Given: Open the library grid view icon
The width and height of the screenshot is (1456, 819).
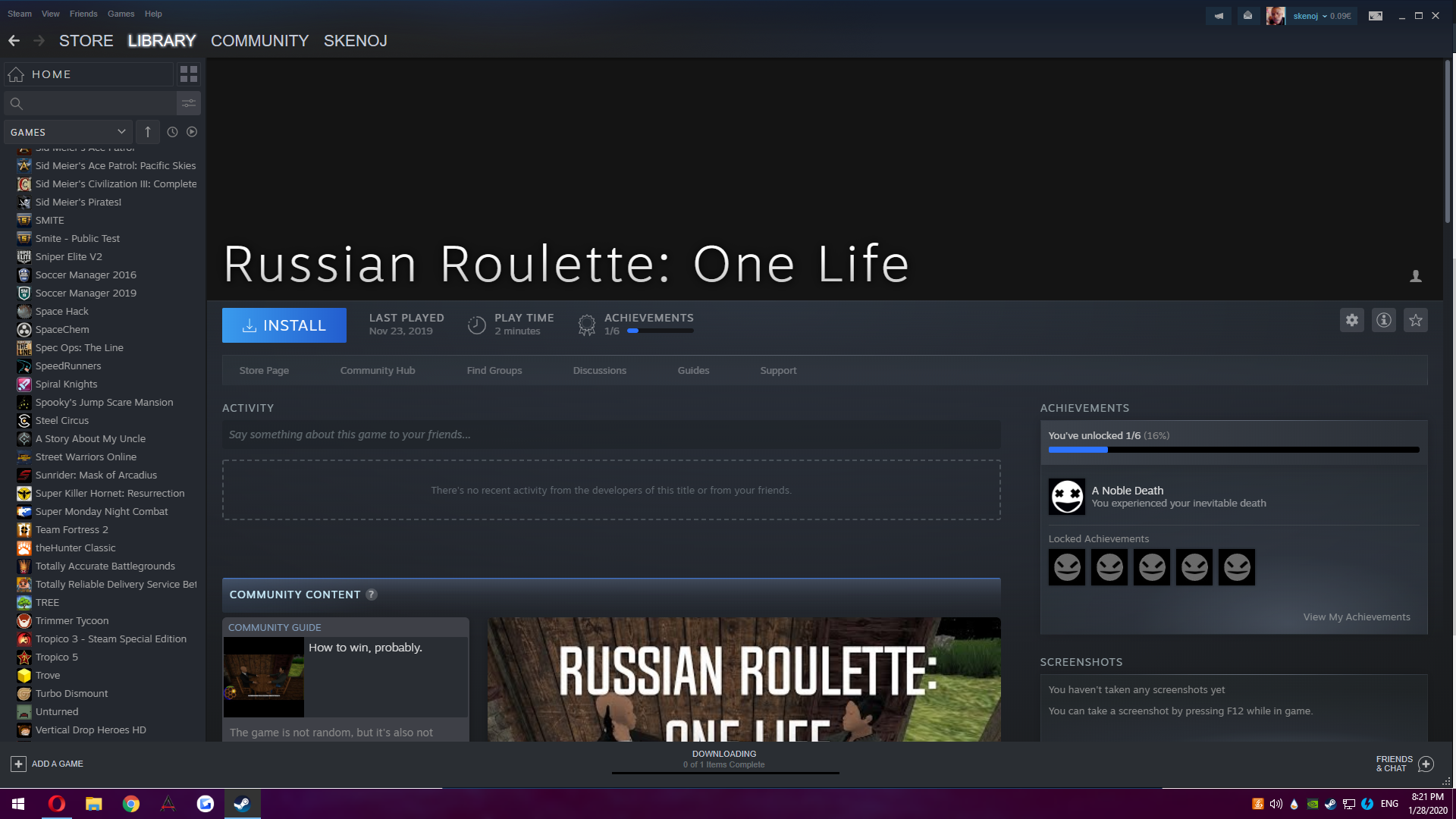Looking at the screenshot, I should pyautogui.click(x=189, y=74).
